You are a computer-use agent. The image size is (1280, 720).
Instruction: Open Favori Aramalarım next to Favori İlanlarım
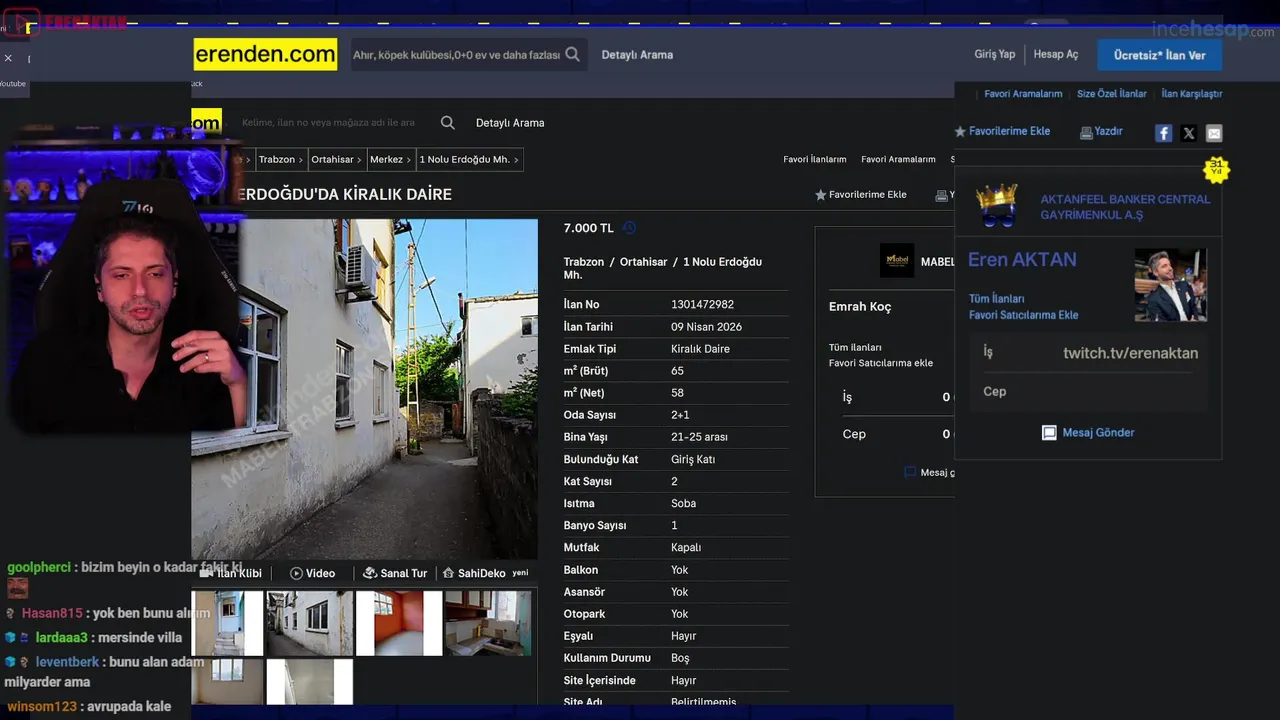click(x=898, y=159)
